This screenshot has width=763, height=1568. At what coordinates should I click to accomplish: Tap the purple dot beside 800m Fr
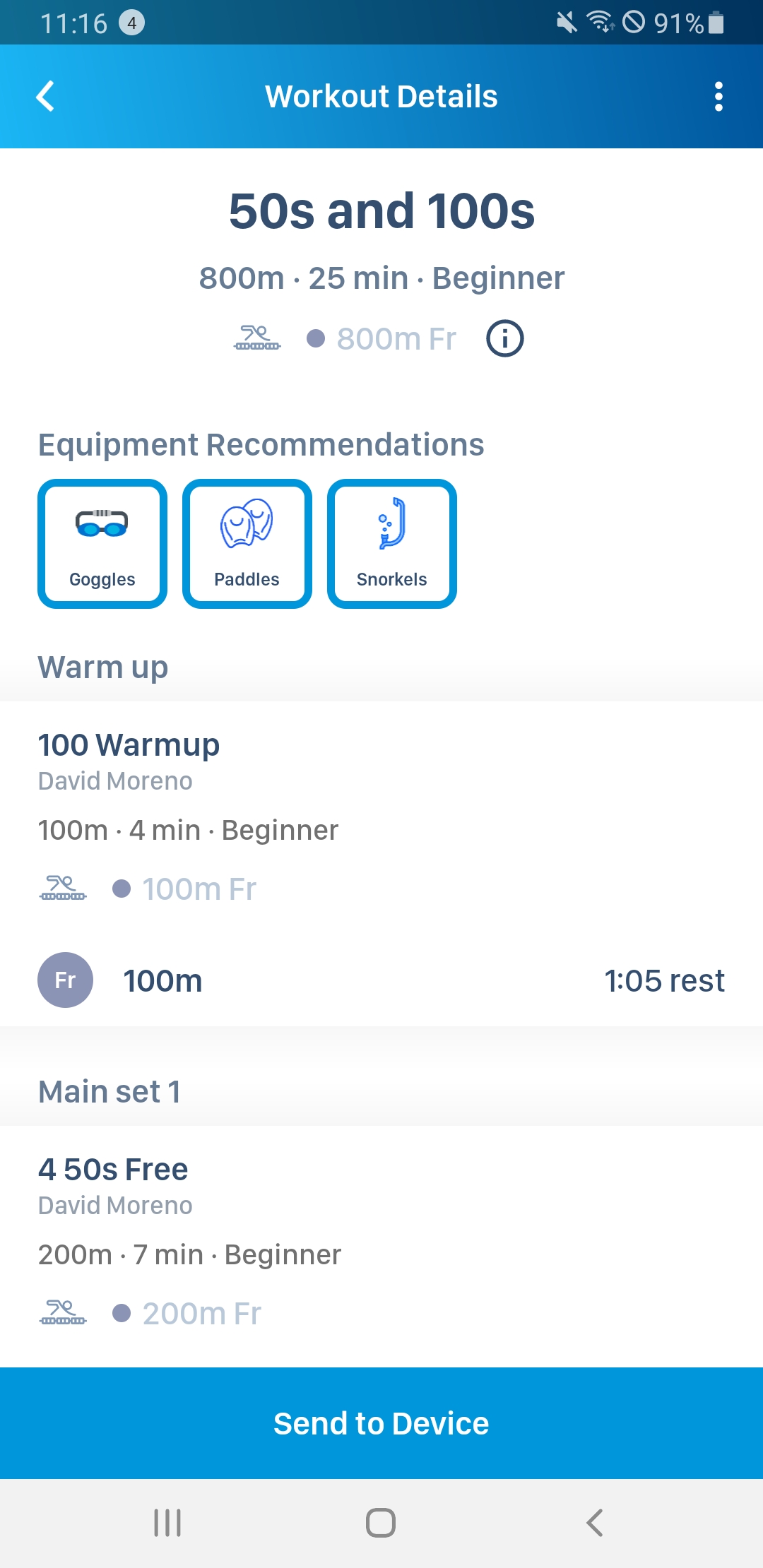click(x=316, y=338)
